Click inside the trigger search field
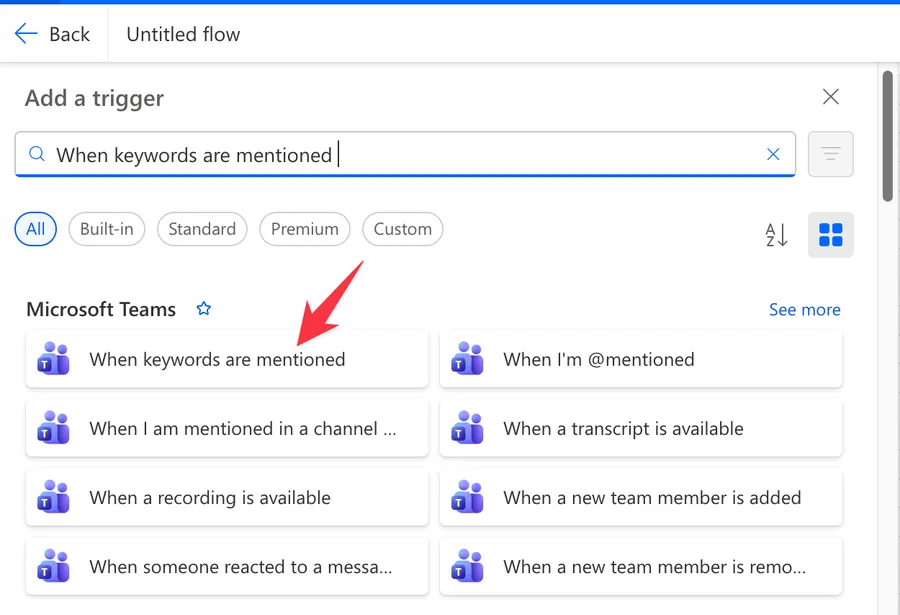900x615 pixels. [x=405, y=154]
